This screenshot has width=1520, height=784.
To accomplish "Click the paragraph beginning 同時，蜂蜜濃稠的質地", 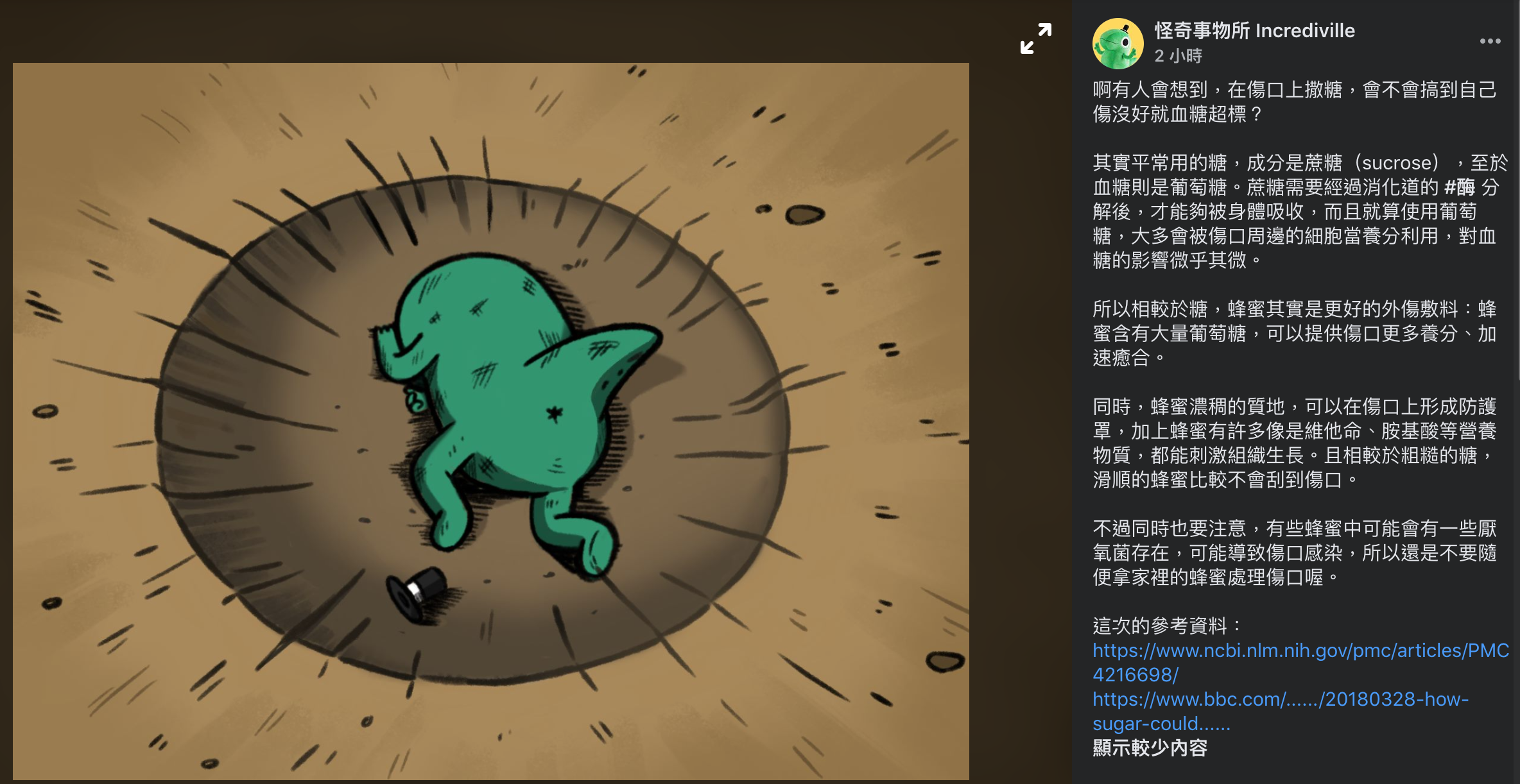I will point(1295,443).
